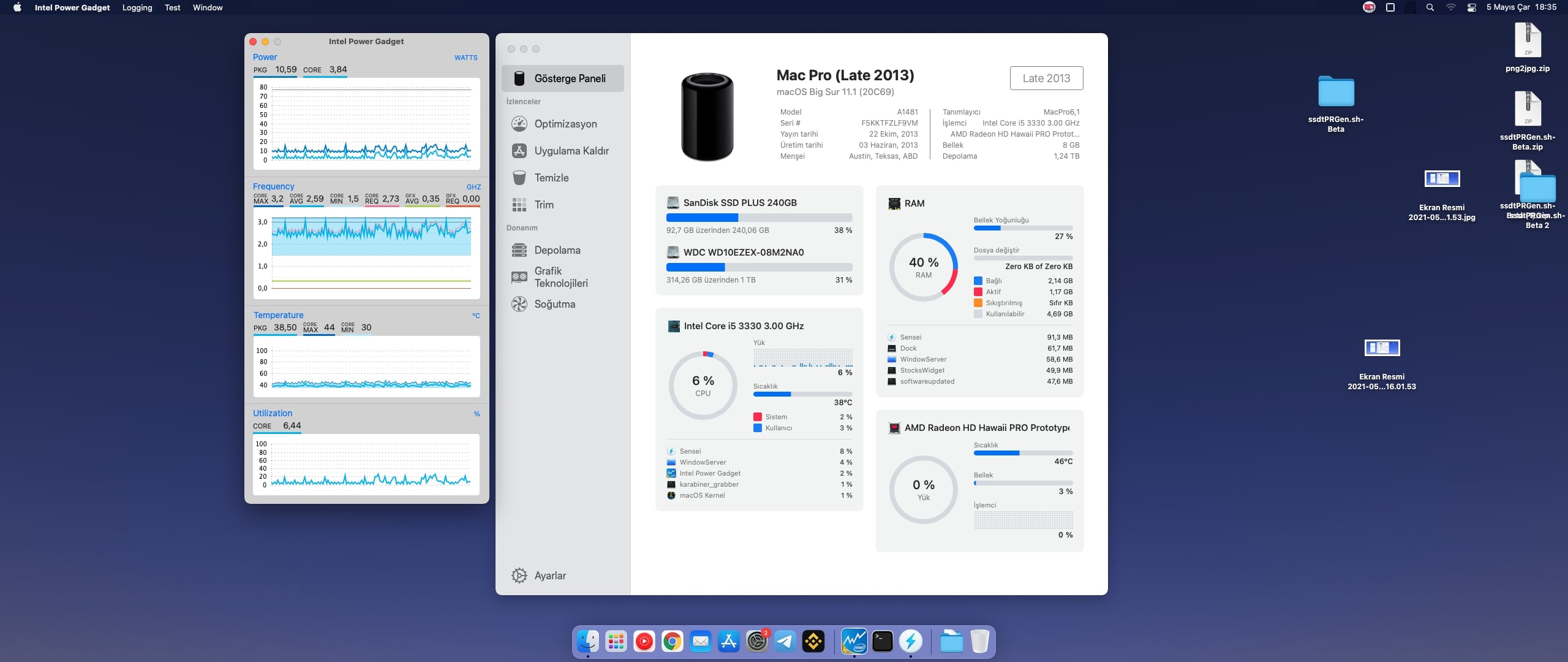Open Soğutma cooling section

(x=554, y=304)
